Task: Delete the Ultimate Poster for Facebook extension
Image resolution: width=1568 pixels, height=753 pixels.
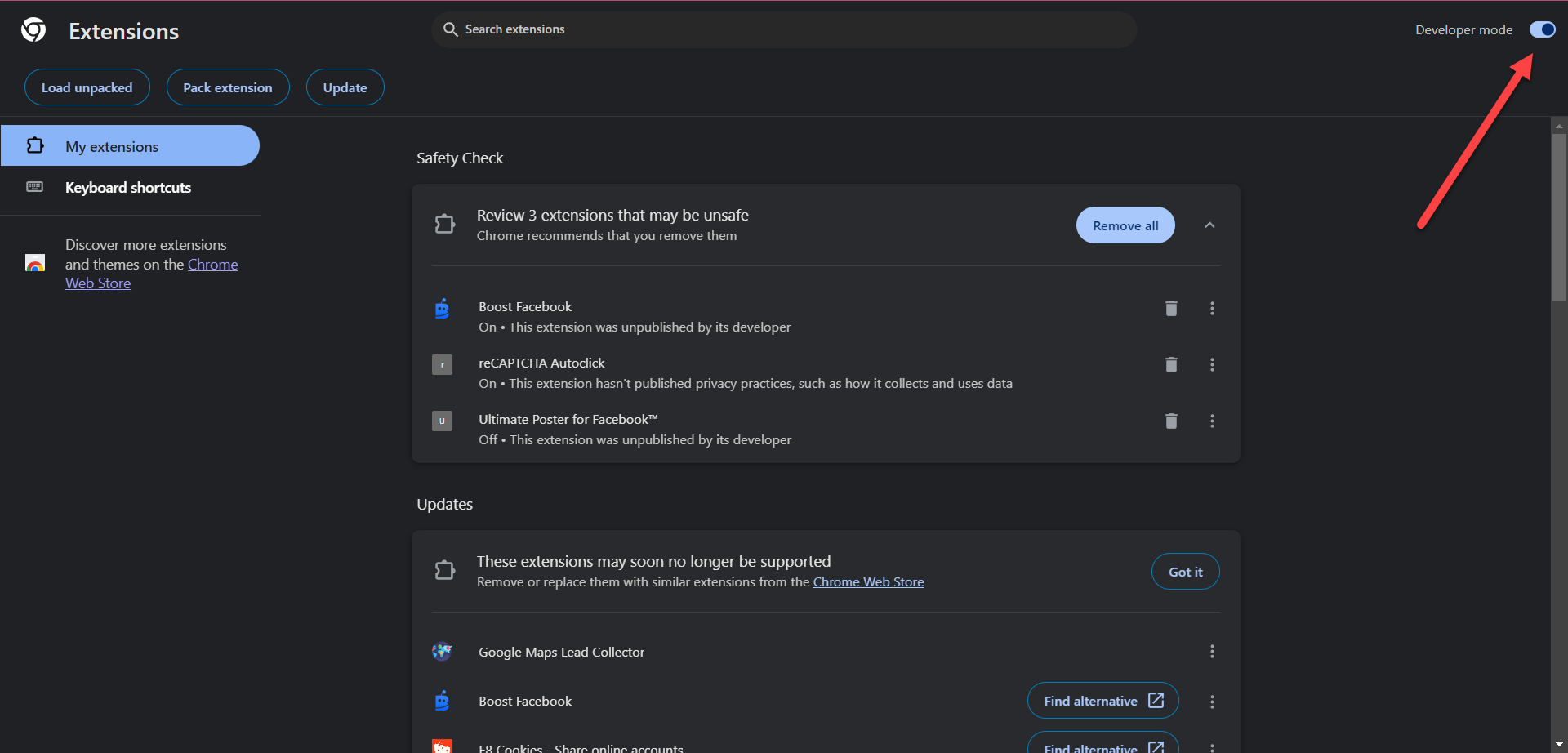Action: [1171, 421]
